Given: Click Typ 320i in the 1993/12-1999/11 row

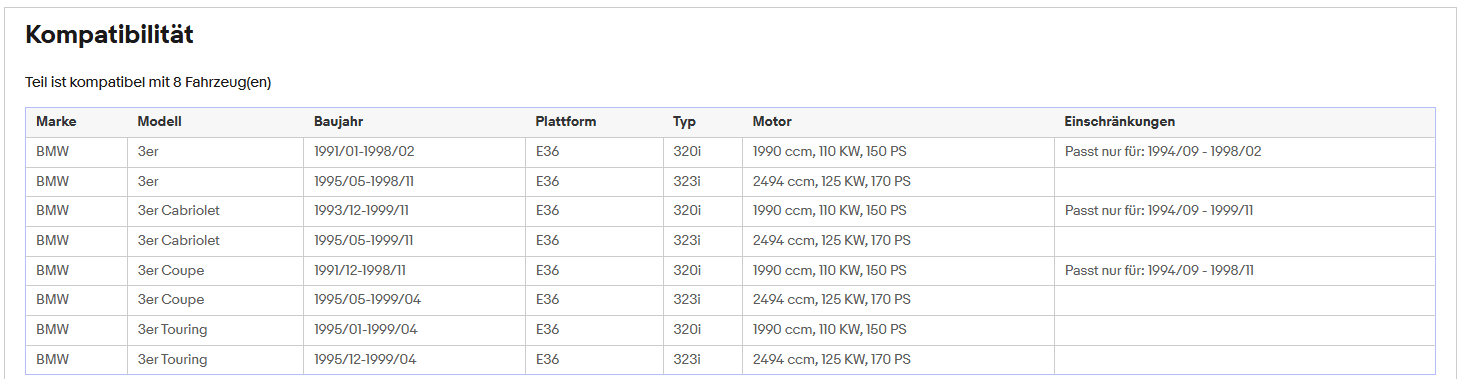Looking at the screenshot, I should click(x=688, y=211).
